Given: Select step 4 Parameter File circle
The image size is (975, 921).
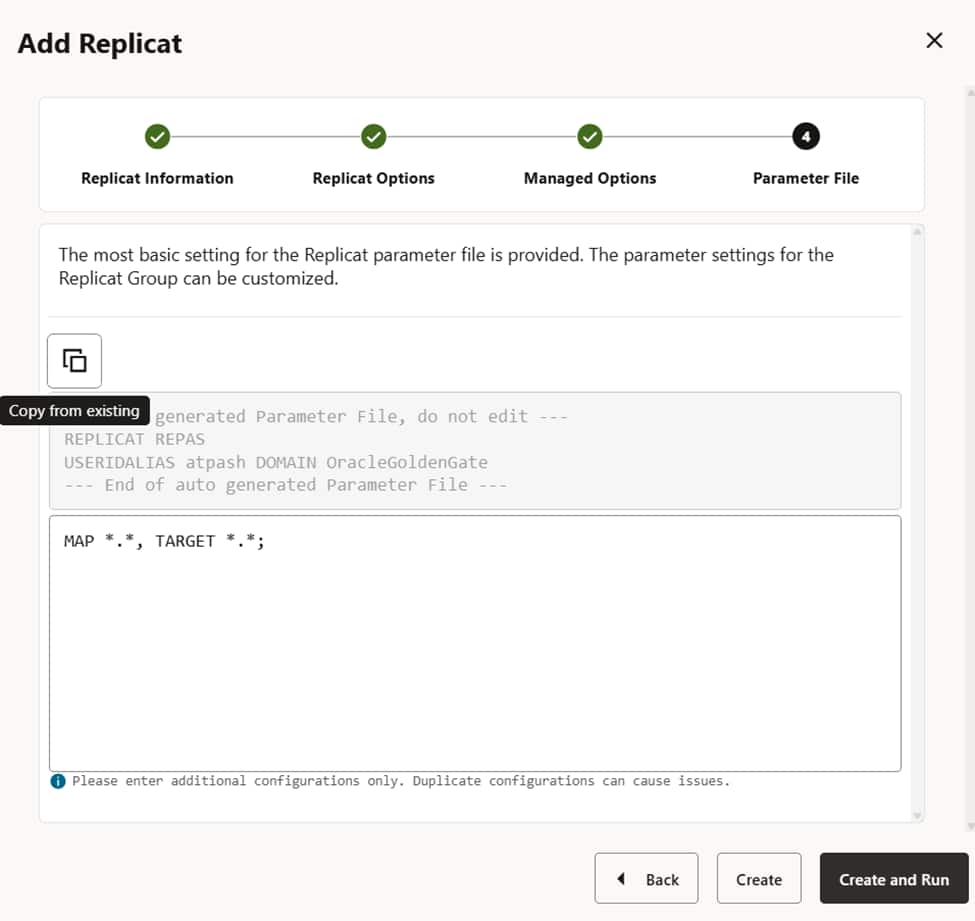Looking at the screenshot, I should point(805,136).
